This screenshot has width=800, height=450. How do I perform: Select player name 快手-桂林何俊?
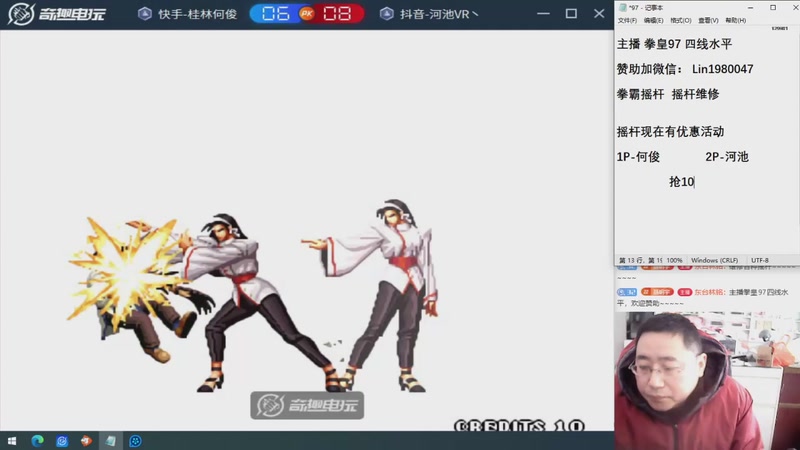197,14
